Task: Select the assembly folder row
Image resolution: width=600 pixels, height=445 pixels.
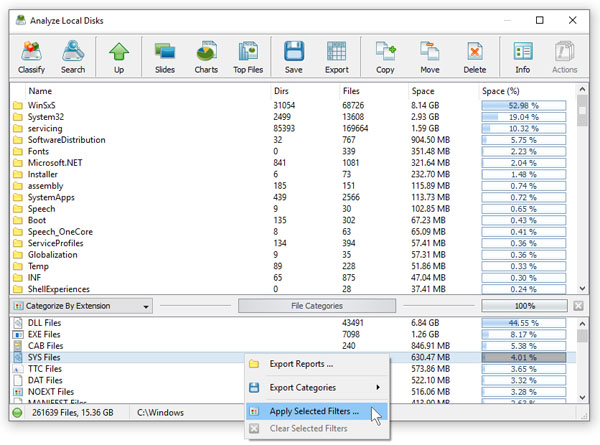Action: (x=293, y=186)
